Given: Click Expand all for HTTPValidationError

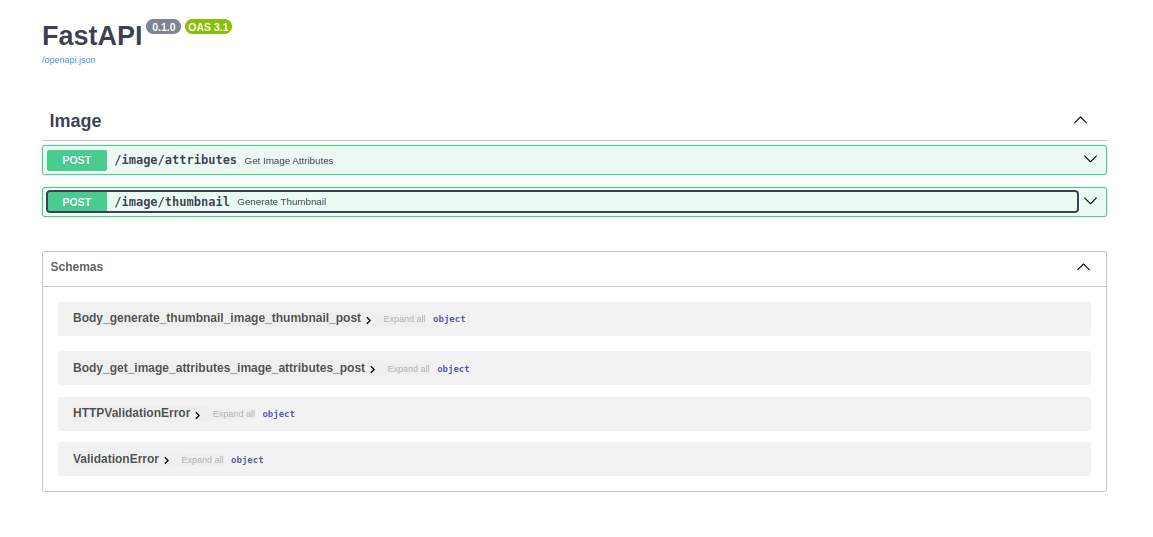Looking at the screenshot, I should (x=234, y=414).
